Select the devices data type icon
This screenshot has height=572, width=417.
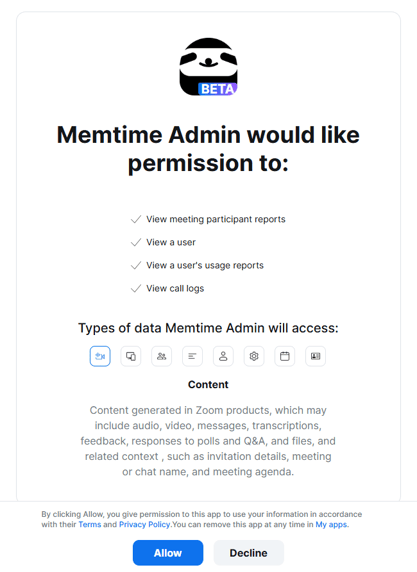tap(131, 356)
